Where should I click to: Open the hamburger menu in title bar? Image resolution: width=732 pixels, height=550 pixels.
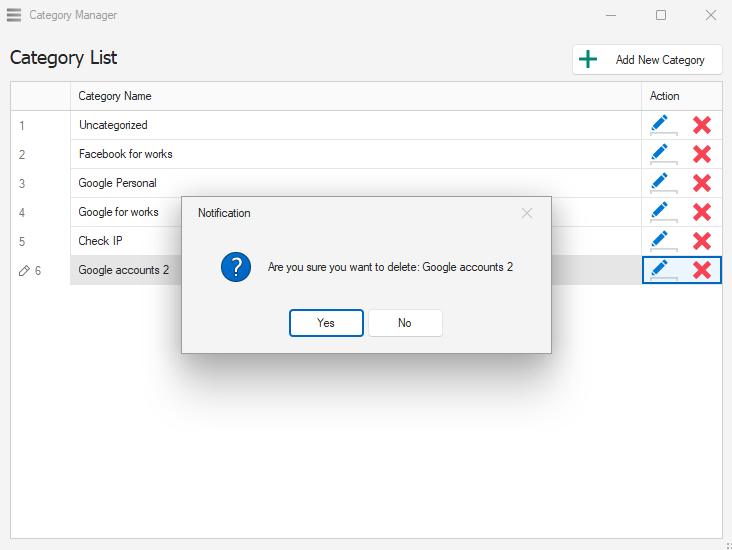[14, 15]
